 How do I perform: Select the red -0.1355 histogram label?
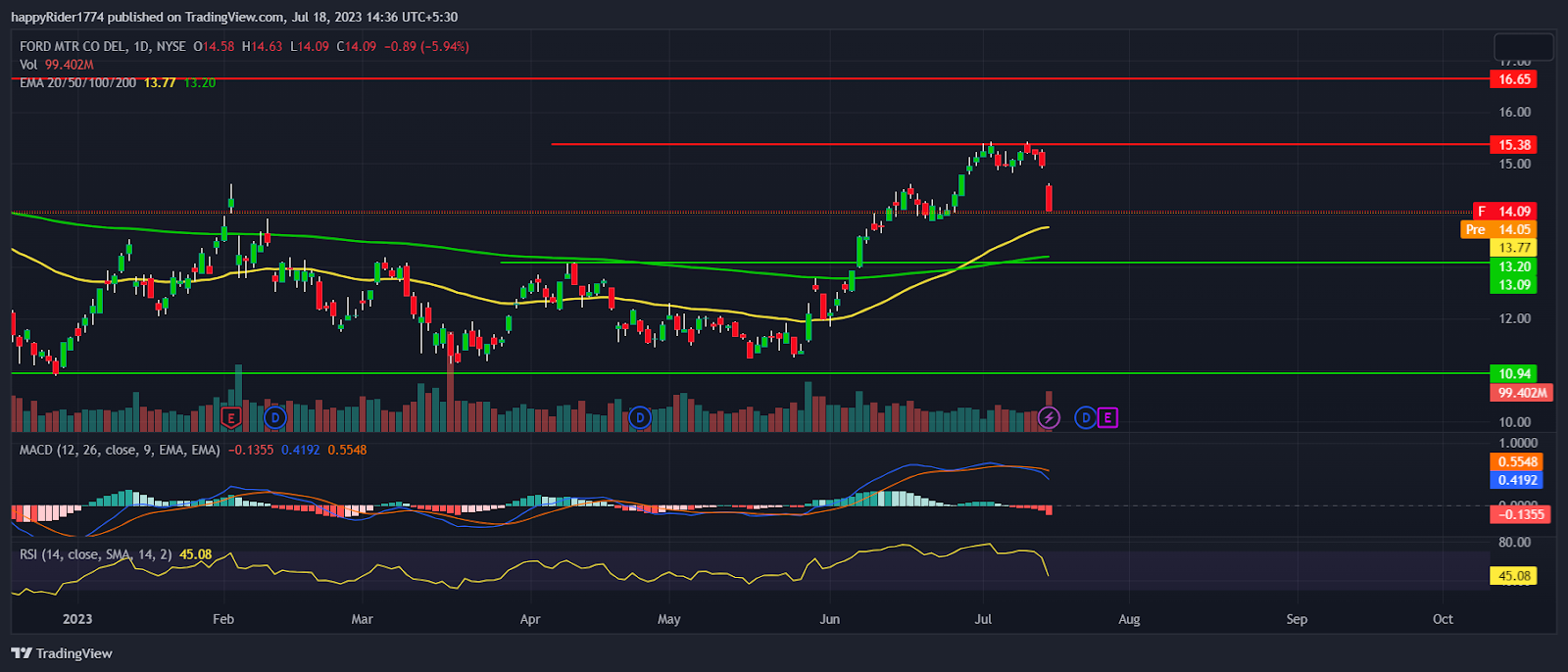click(x=1520, y=514)
